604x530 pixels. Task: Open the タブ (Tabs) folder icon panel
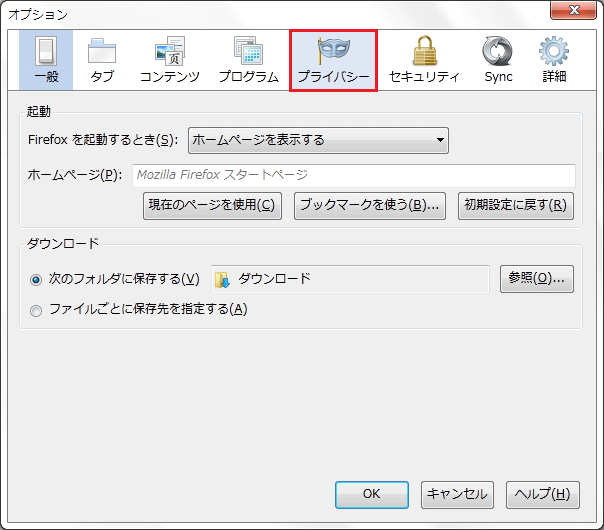coord(102,60)
